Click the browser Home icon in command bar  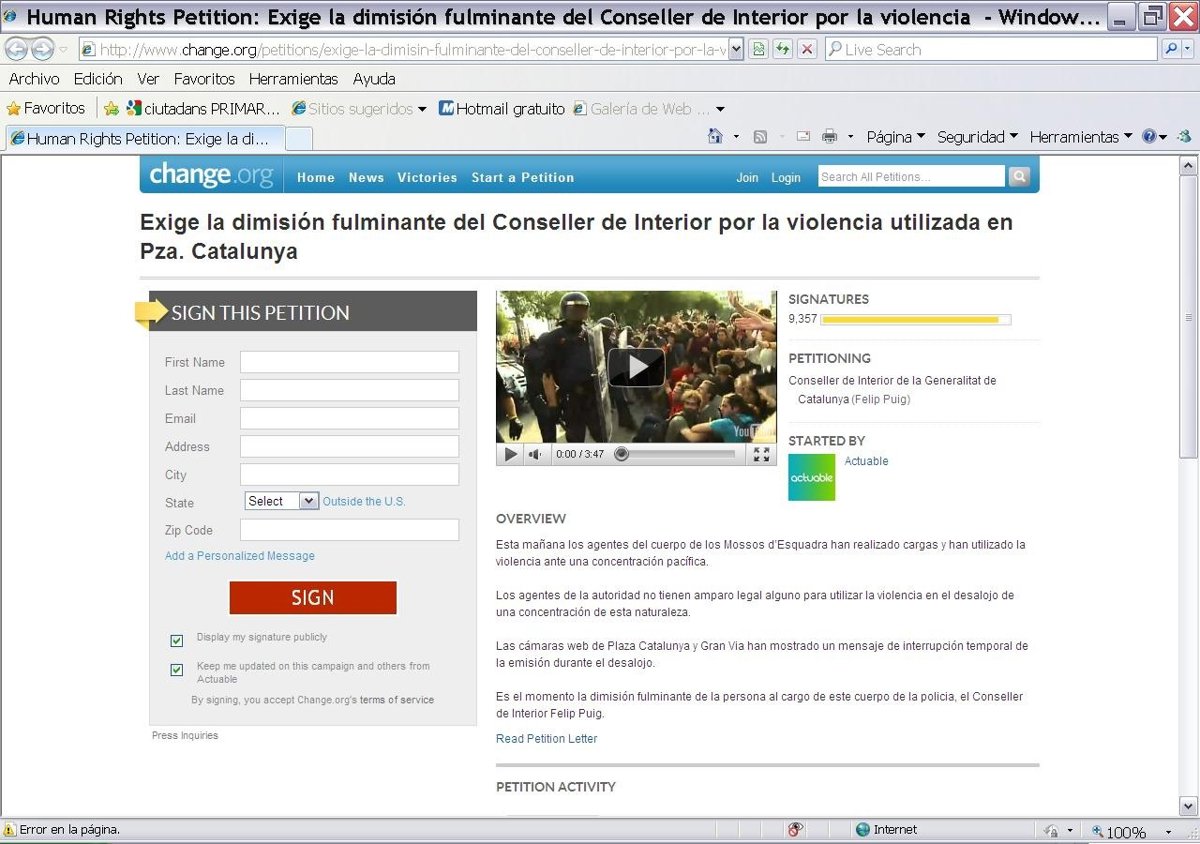pyautogui.click(x=715, y=137)
